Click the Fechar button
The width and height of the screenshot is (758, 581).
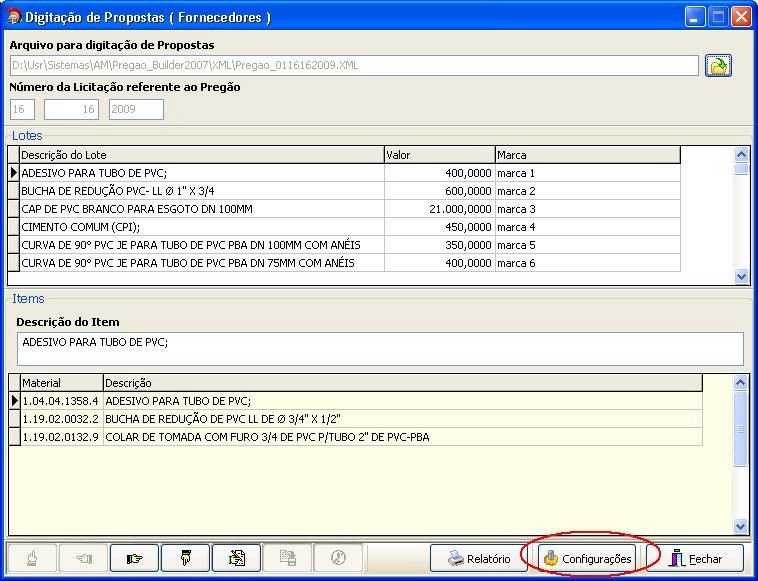[697, 559]
